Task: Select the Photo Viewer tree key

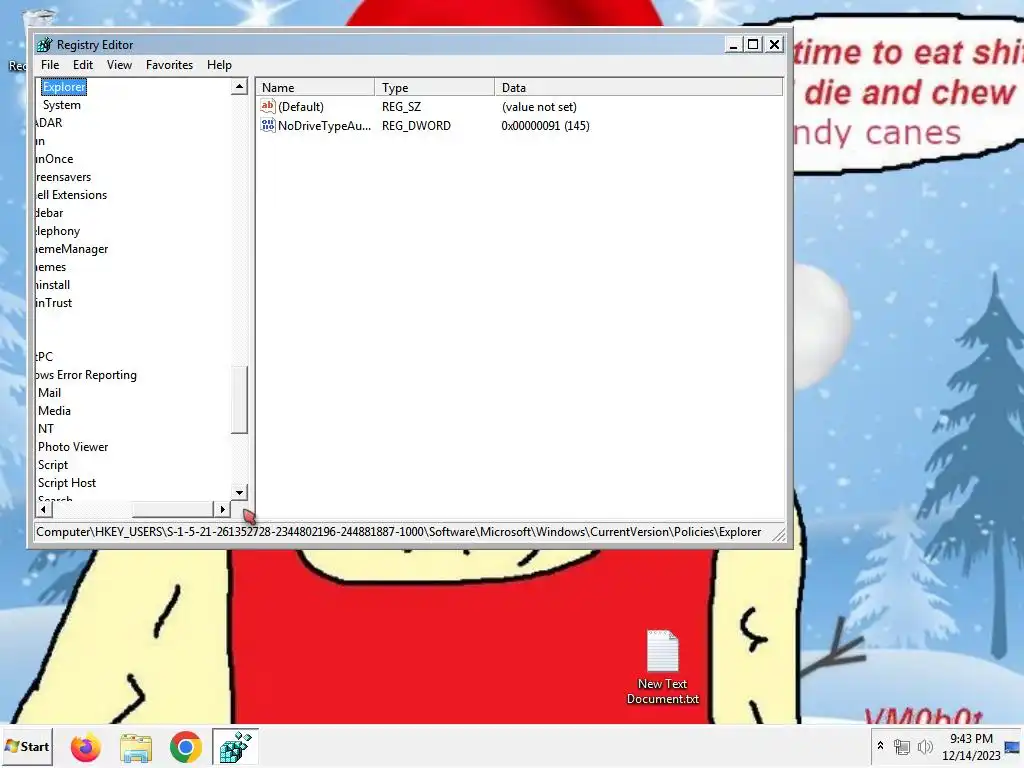Action: (73, 447)
